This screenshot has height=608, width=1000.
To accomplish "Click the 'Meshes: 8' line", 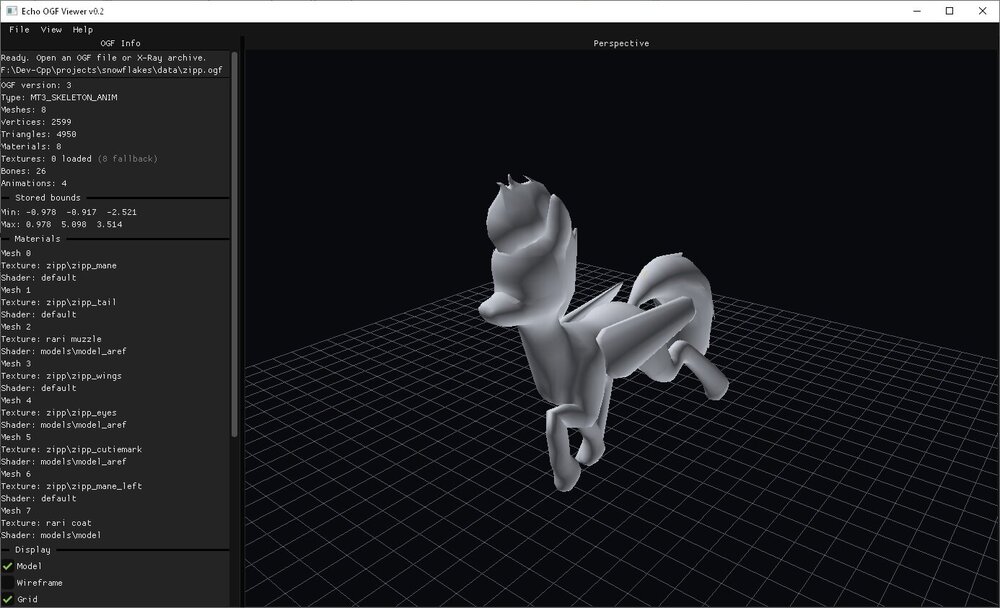I will pyautogui.click(x=24, y=109).
